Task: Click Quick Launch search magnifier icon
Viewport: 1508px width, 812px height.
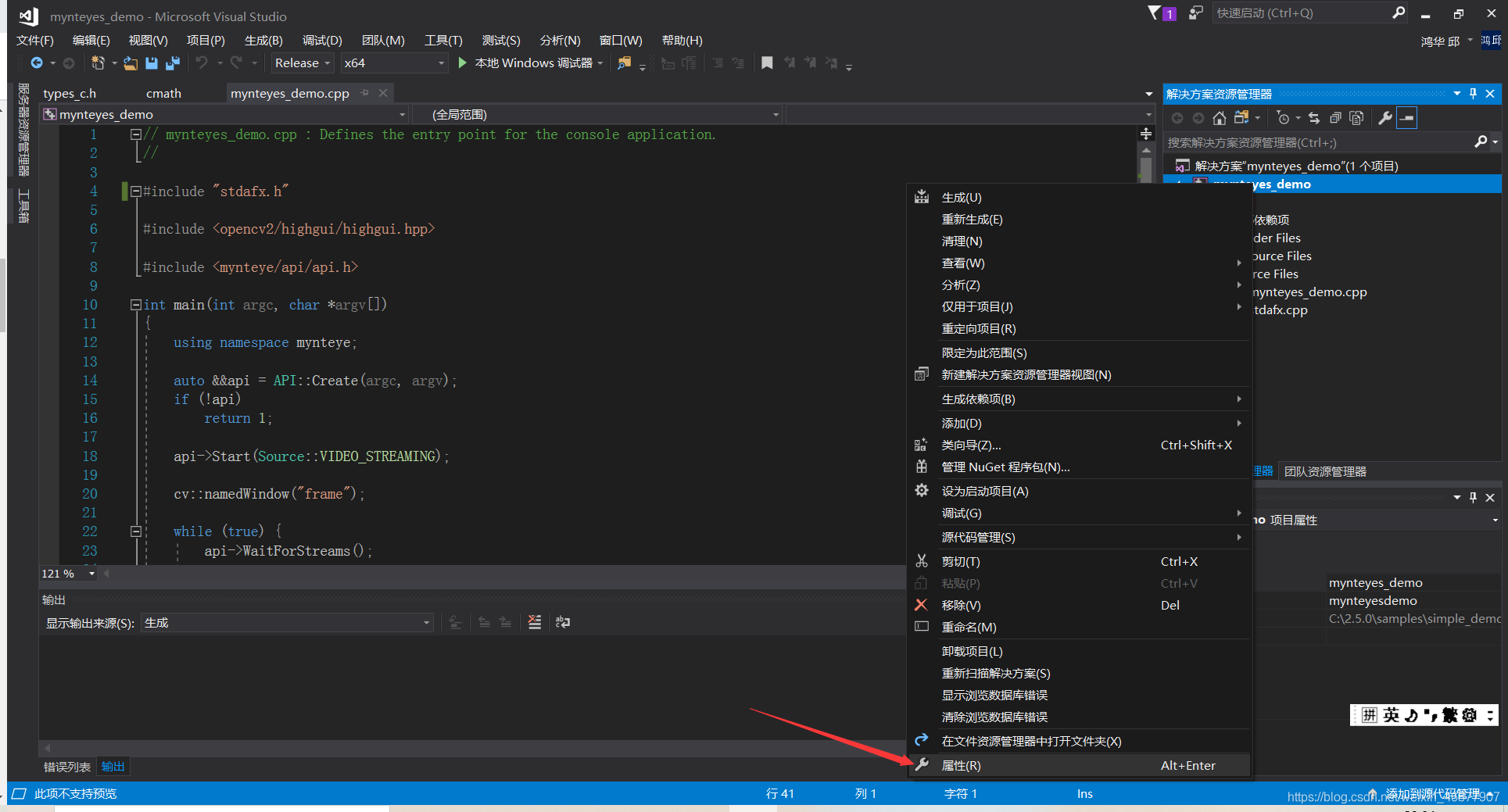Action: (1399, 13)
